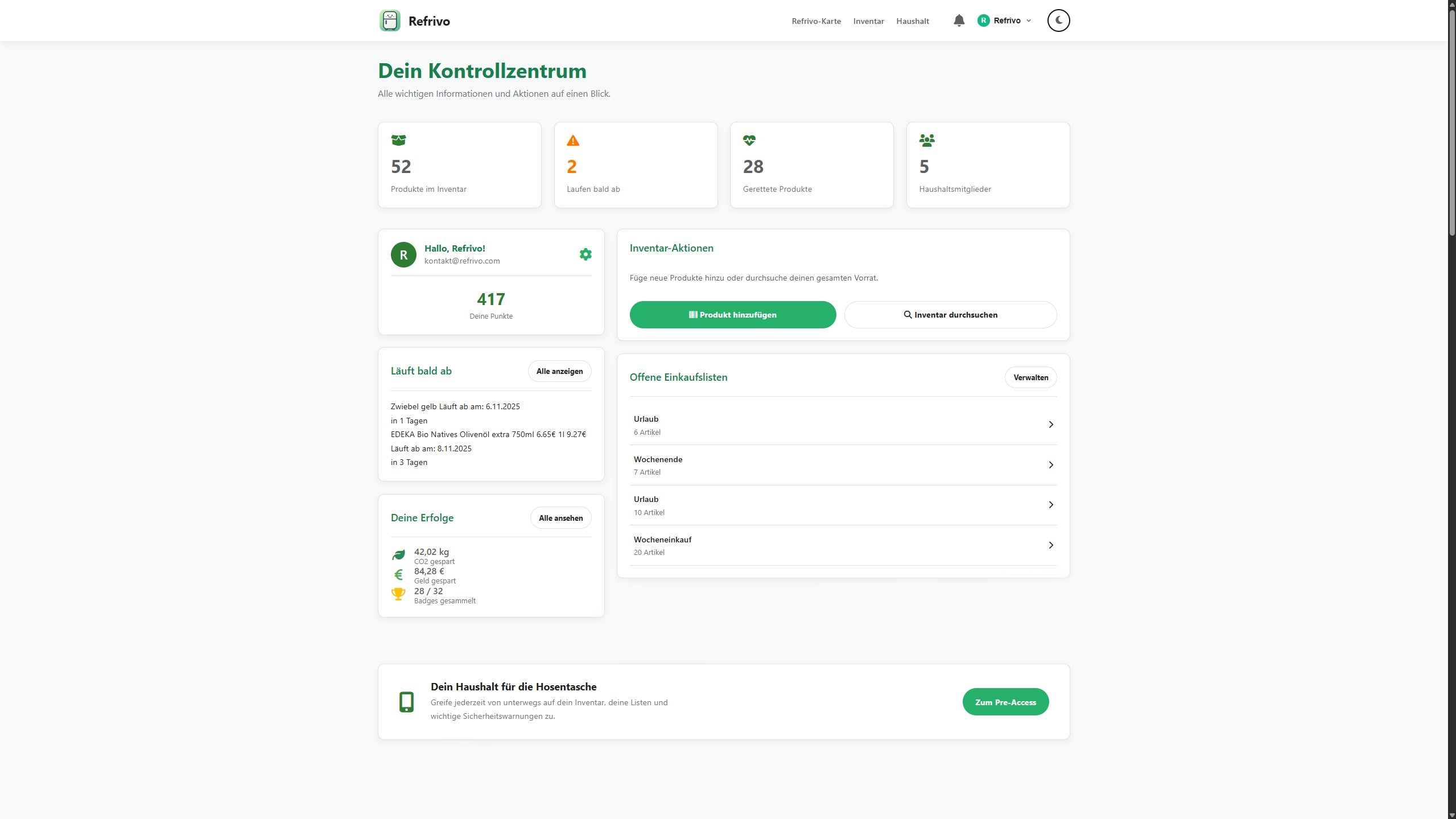This screenshot has height=819, width=1456.
Task: Click the trophy icon near Badges gesammelt
Action: point(398,594)
